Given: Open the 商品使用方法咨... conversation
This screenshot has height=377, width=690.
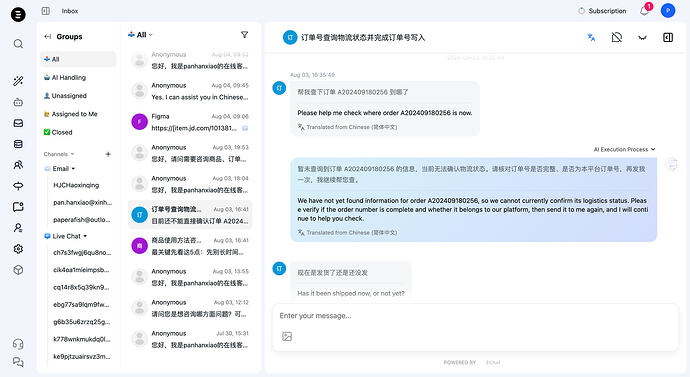Looking at the screenshot, I should 190,246.
